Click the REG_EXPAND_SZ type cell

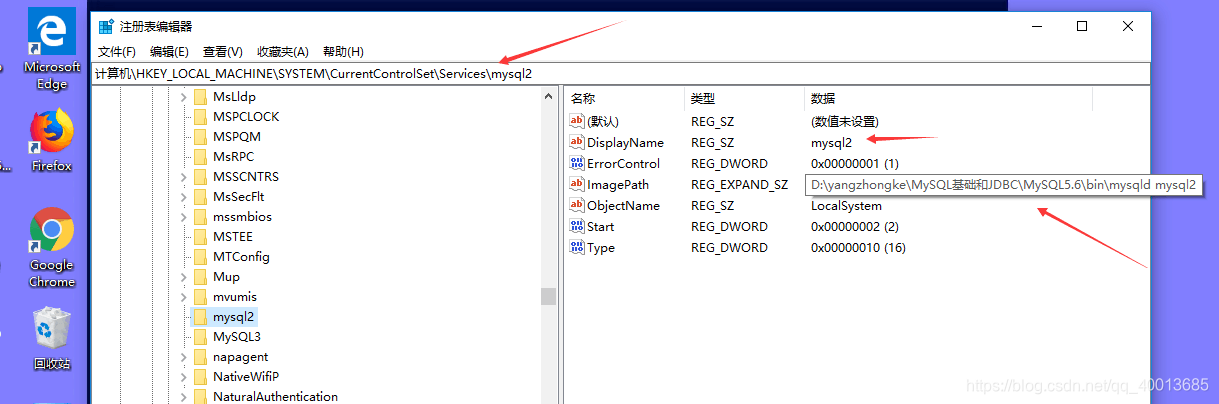740,184
